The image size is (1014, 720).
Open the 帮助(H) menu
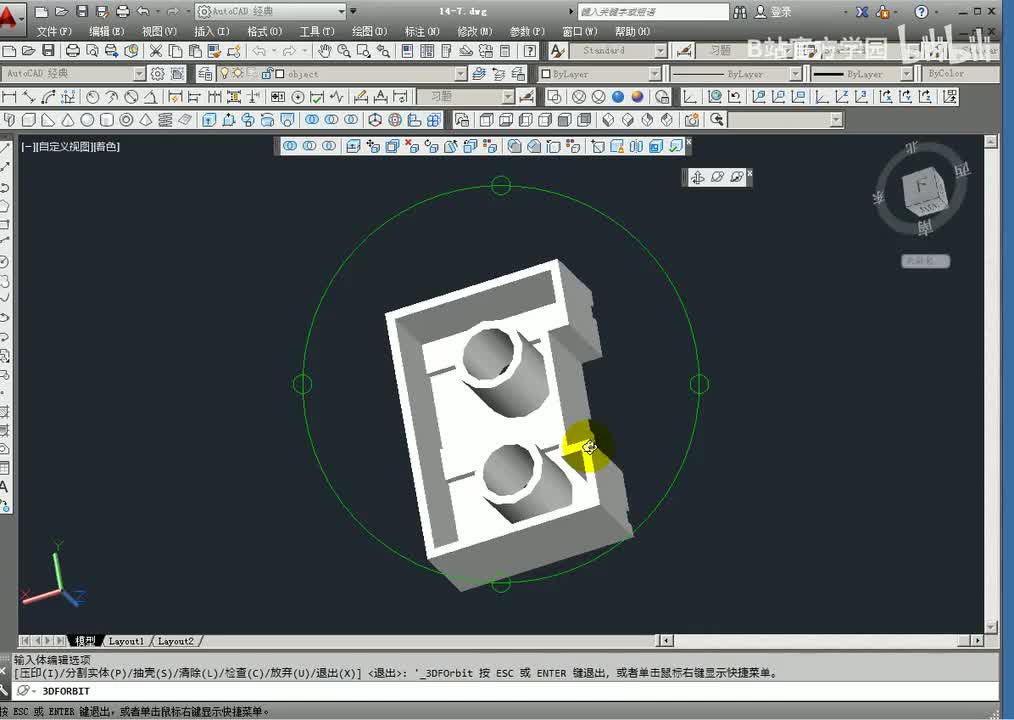[x=632, y=31]
